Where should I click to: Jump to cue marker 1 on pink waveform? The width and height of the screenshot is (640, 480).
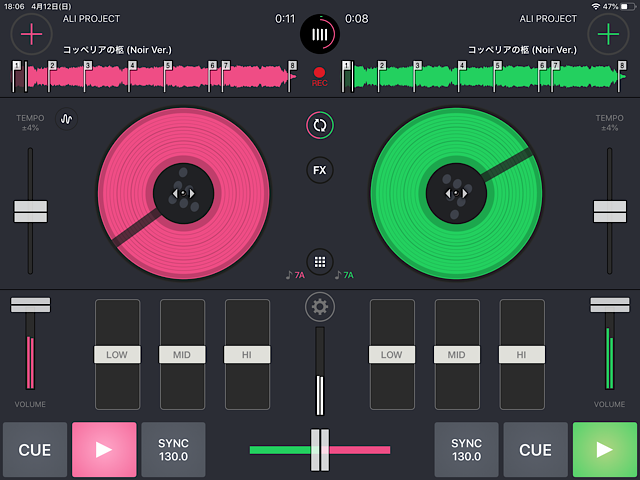click(16, 65)
